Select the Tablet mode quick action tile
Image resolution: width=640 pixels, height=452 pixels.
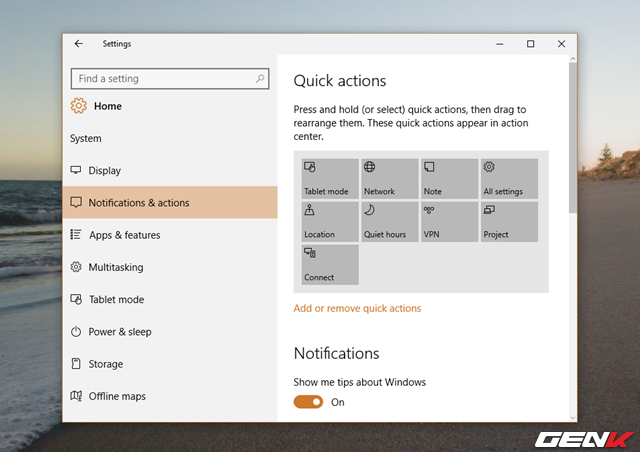coord(330,179)
